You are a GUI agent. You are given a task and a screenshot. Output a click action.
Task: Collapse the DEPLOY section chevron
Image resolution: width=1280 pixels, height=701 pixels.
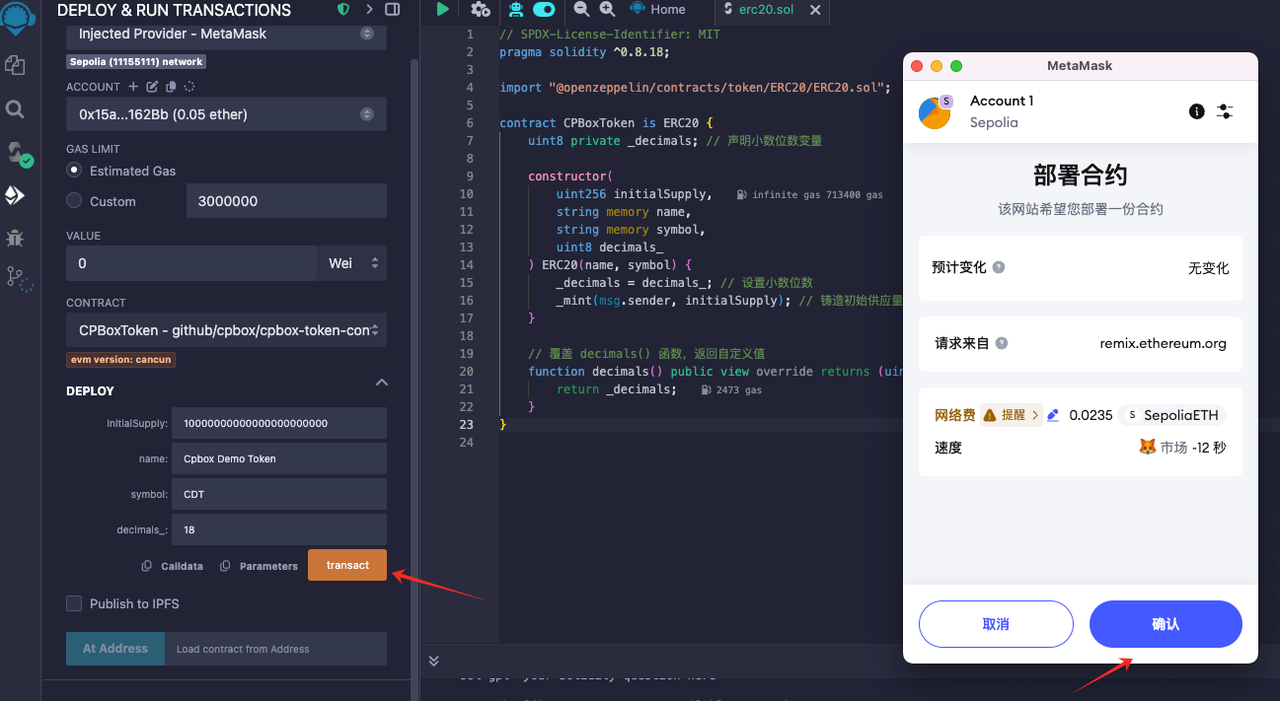381,383
